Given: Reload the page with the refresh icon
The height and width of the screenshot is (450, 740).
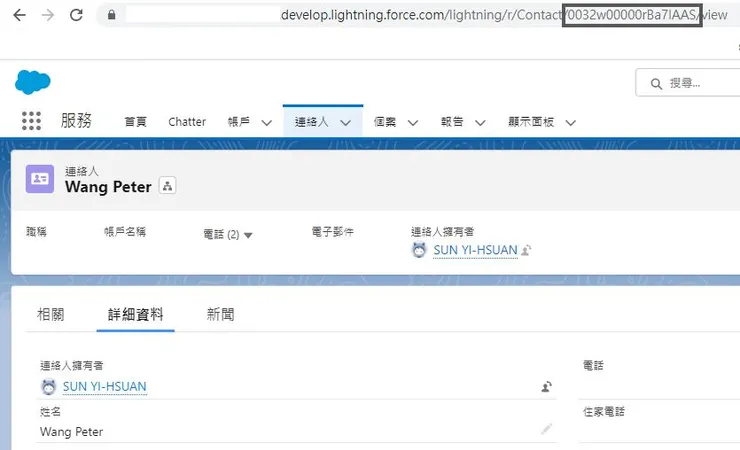Looking at the screenshot, I should pyautogui.click(x=76, y=15).
